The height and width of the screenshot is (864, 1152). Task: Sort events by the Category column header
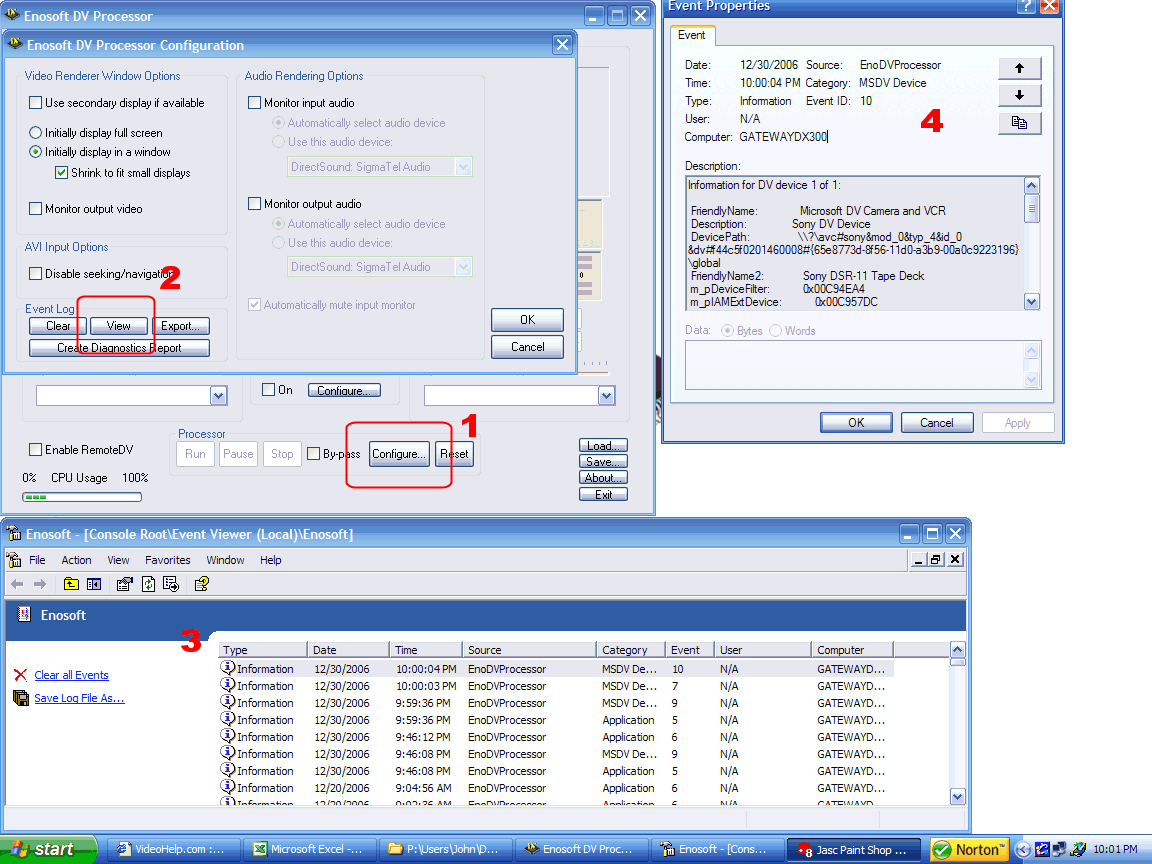[631, 649]
